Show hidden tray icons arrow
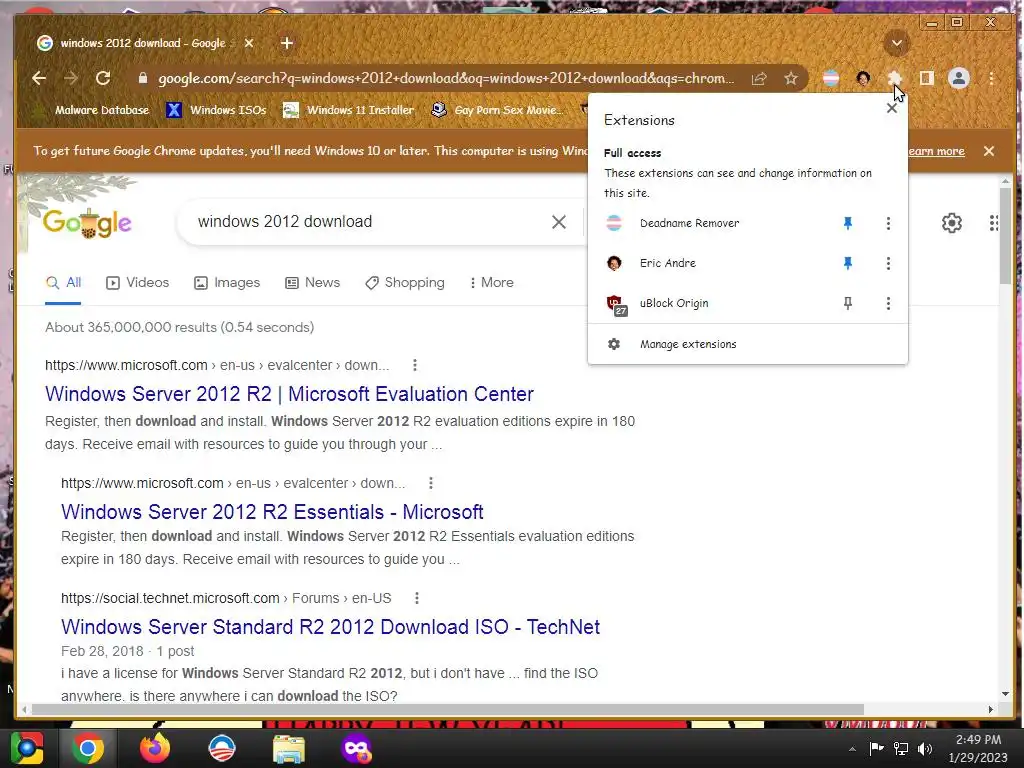 click(x=852, y=749)
